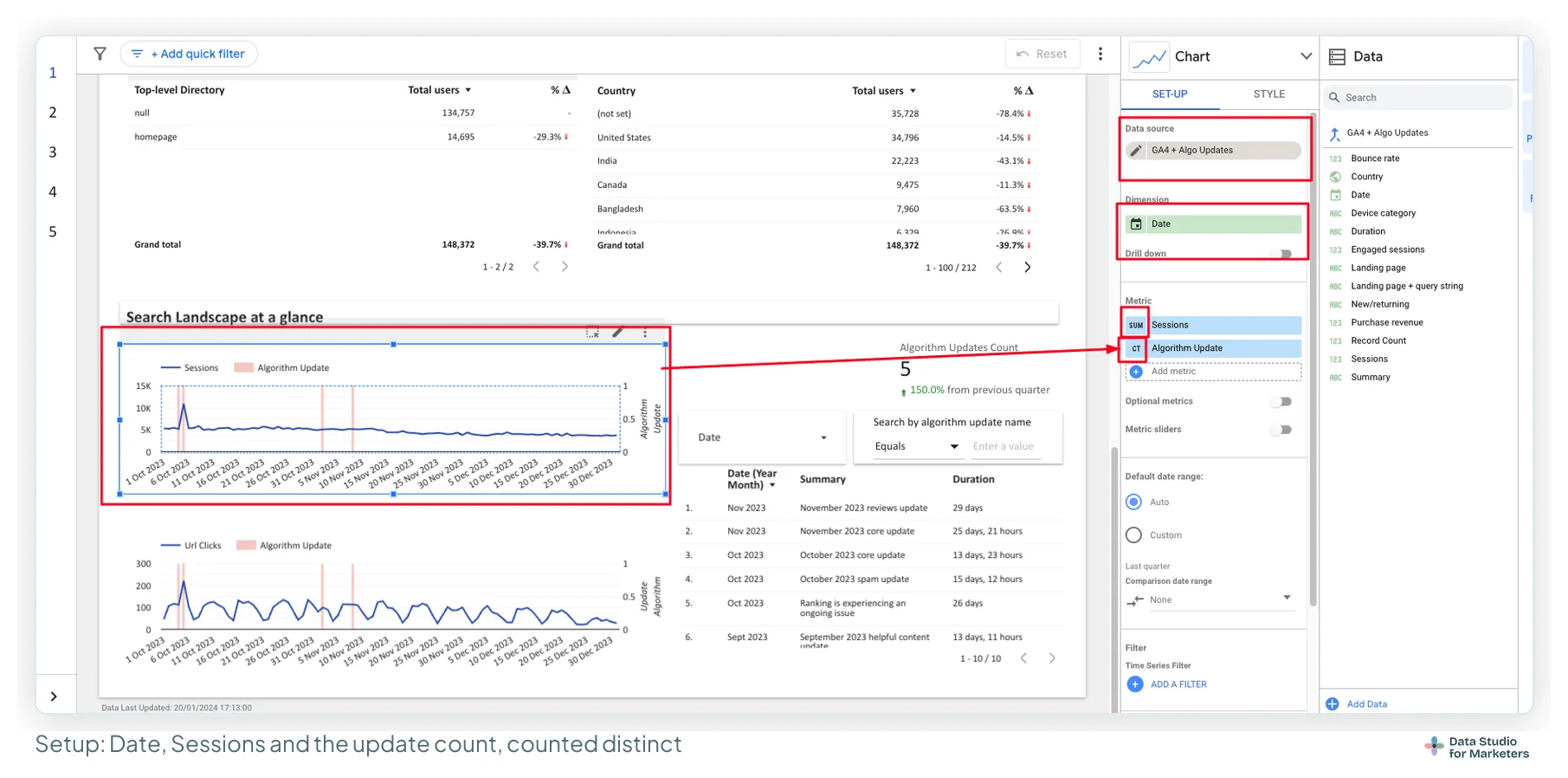Image resolution: width=1568 pixels, height=778 pixels.
Task: Select the Landing page + query string field
Action: pos(1407,287)
